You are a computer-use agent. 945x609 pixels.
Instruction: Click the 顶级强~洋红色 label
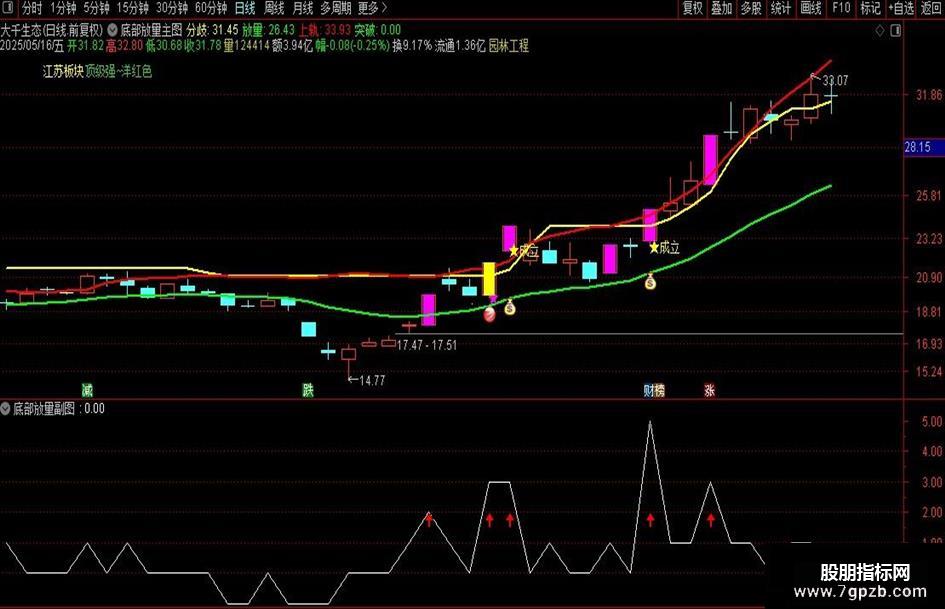118,72
